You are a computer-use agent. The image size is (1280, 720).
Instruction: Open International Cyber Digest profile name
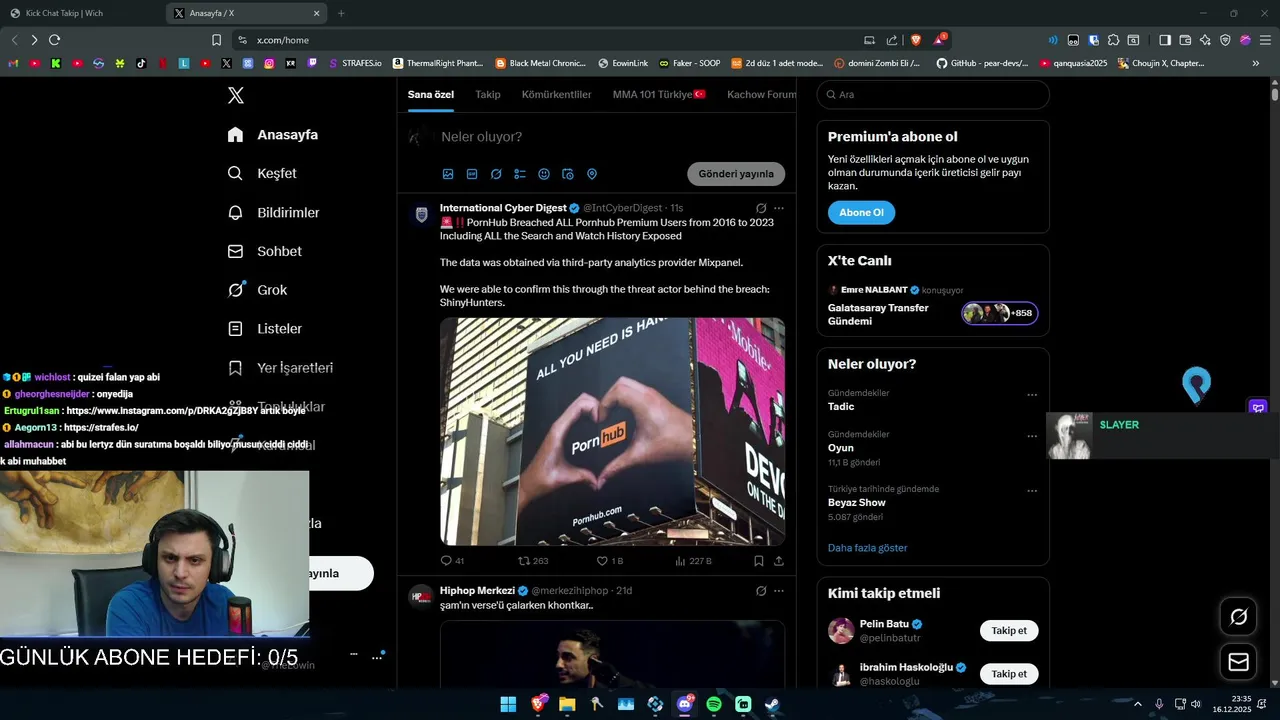[x=503, y=208]
